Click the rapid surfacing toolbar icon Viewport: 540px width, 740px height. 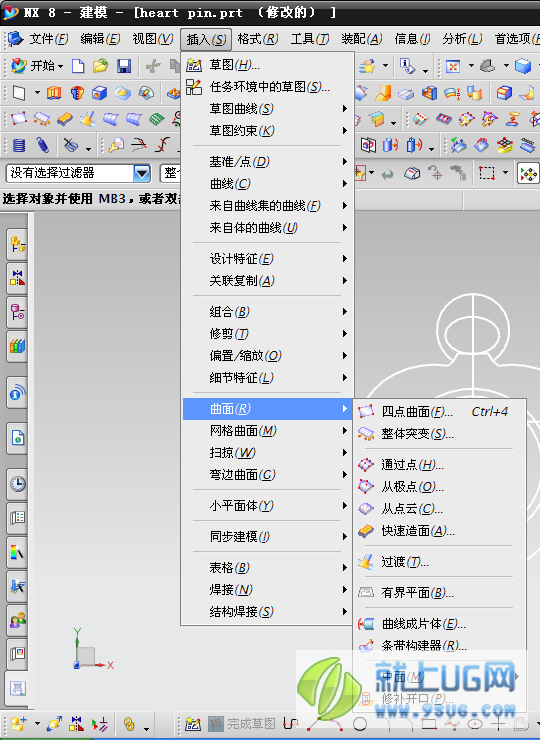point(65,118)
